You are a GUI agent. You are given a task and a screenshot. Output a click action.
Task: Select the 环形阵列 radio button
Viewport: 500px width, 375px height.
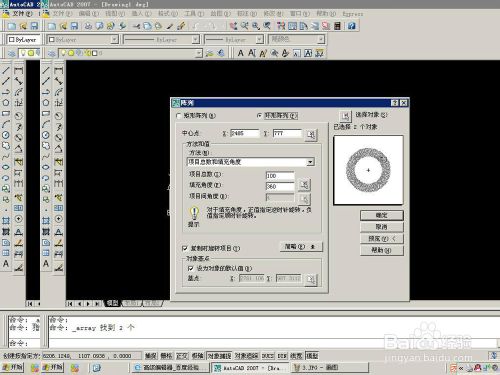tap(260, 116)
